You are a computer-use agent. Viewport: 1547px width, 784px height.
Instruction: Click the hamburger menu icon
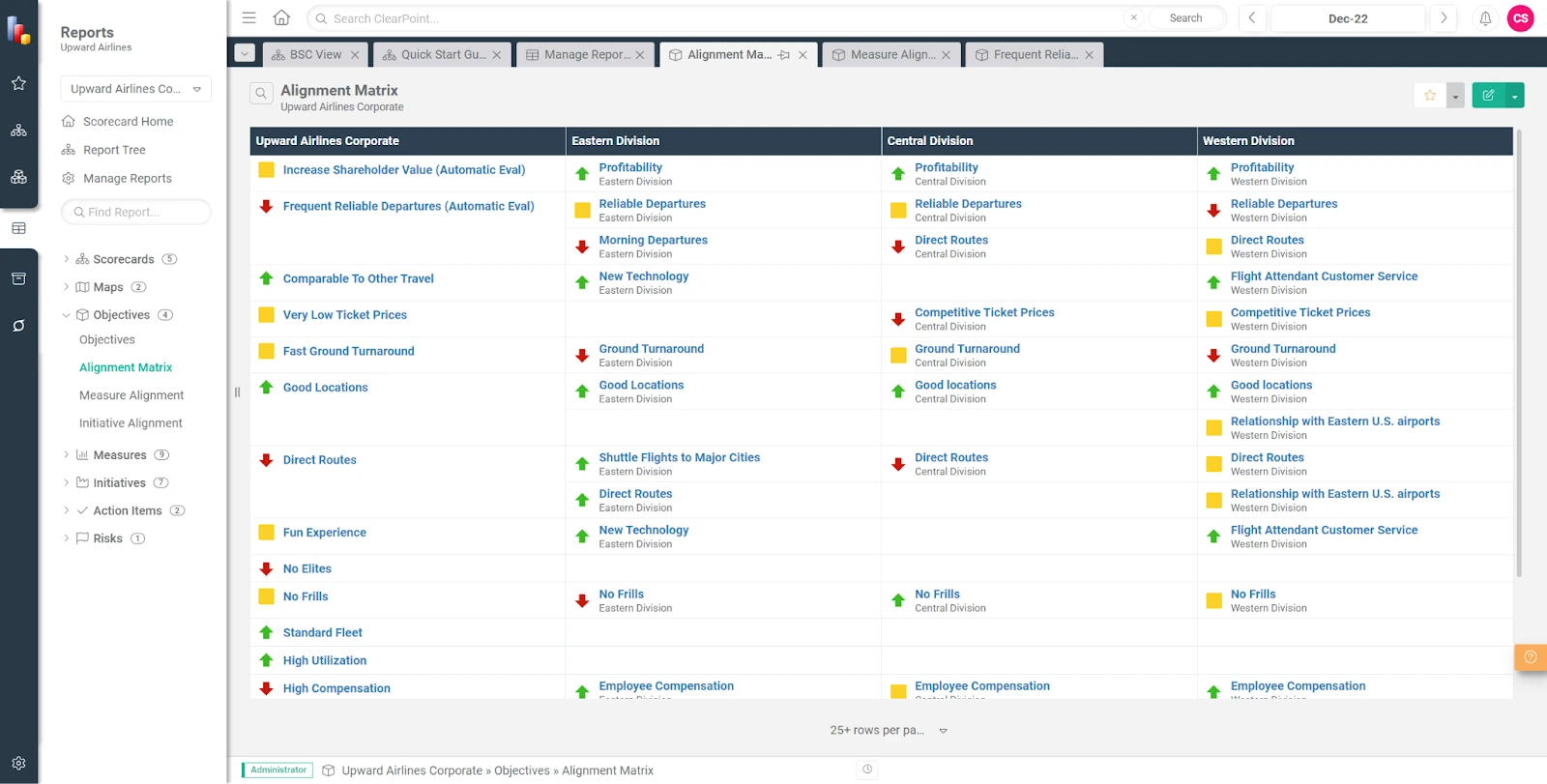[249, 17]
